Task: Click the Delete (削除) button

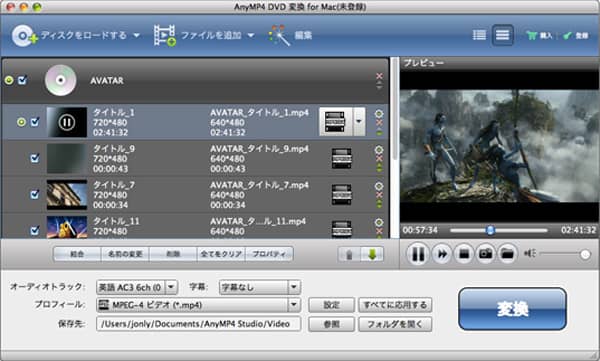Action: coord(173,254)
